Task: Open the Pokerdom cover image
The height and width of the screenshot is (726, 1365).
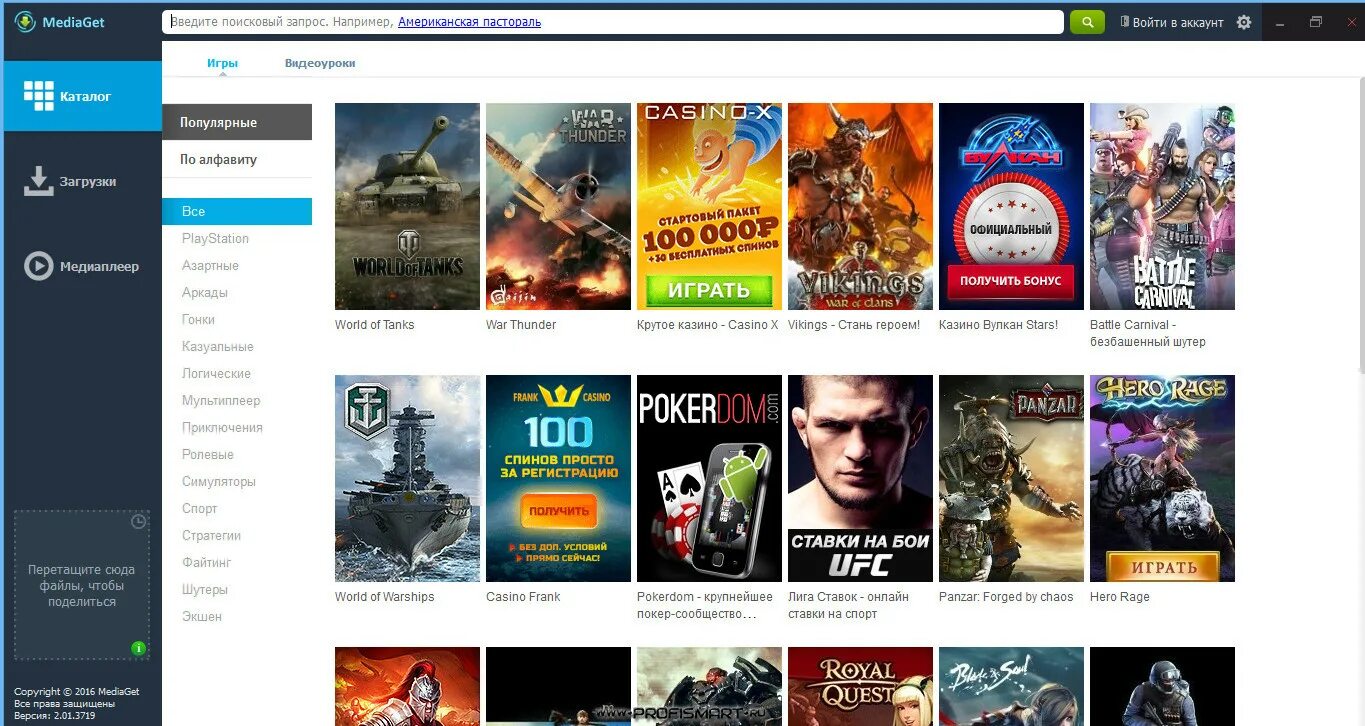Action: coord(709,478)
